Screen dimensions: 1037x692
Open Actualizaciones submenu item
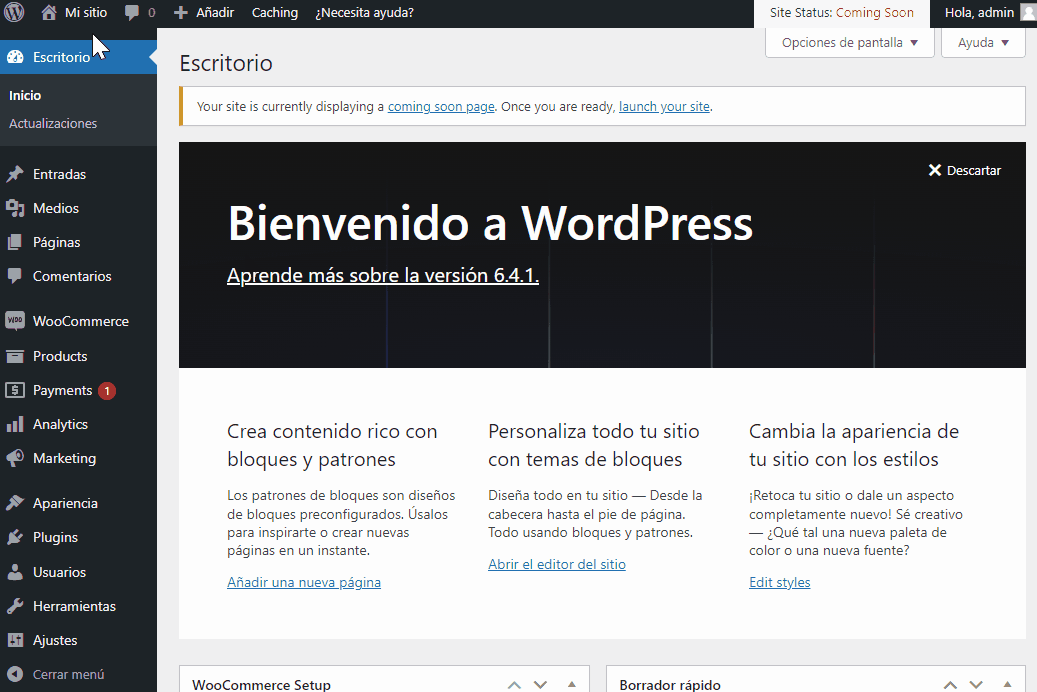pyautogui.click(x=53, y=124)
